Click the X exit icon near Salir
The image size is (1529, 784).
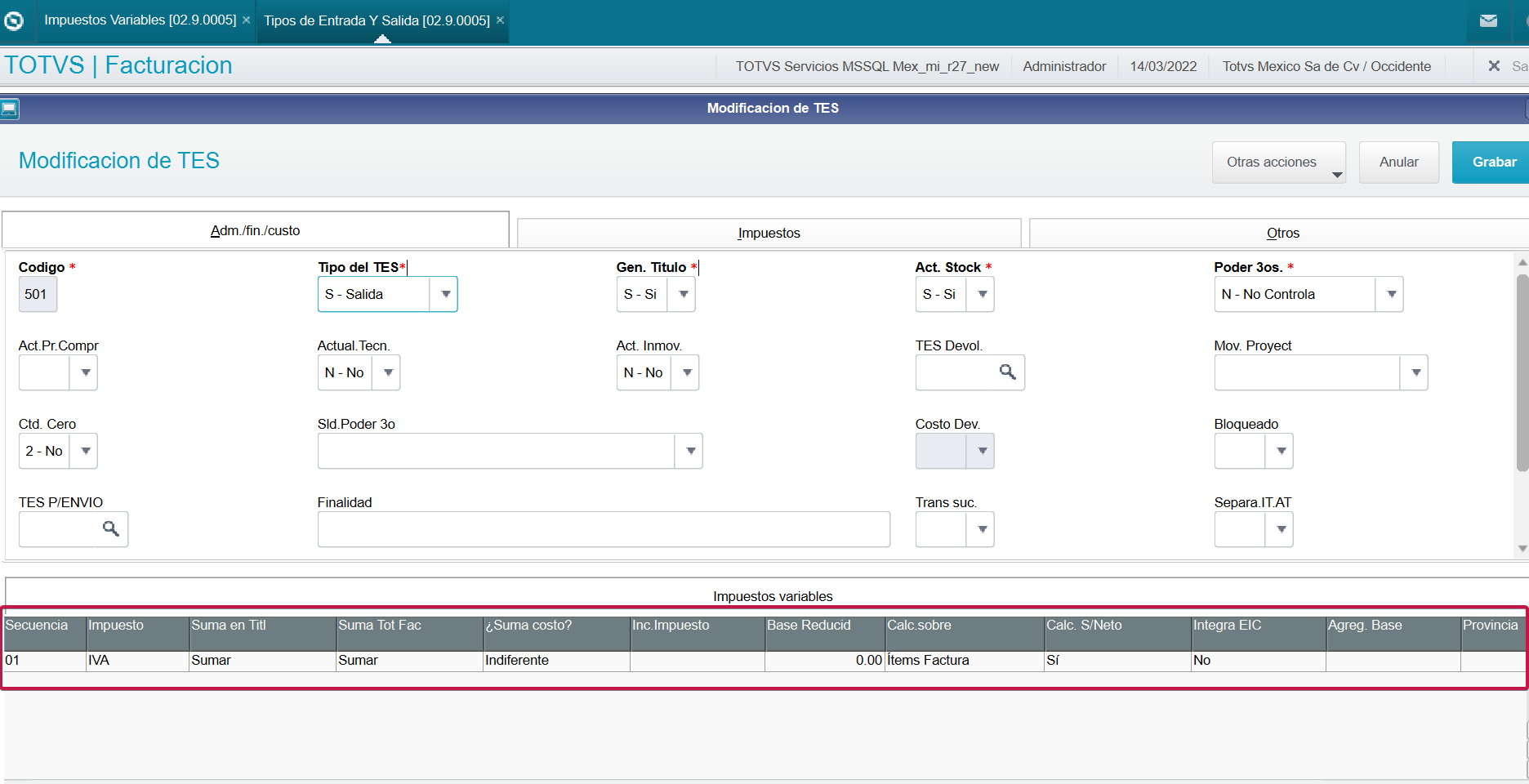[1494, 66]
